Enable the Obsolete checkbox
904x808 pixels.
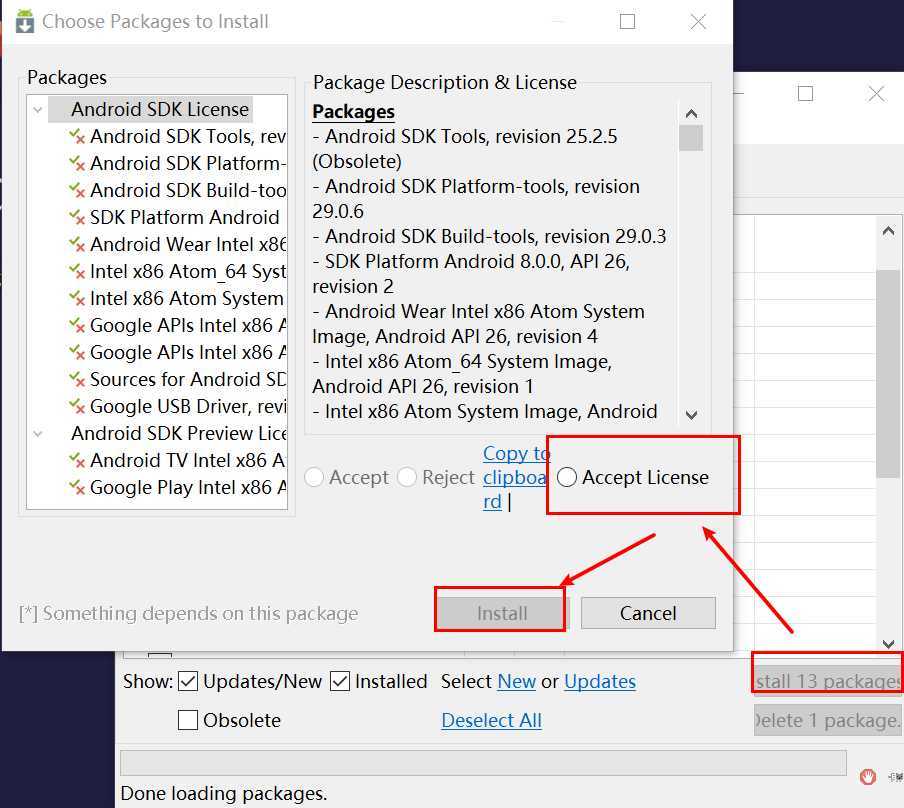click(188, 720)
